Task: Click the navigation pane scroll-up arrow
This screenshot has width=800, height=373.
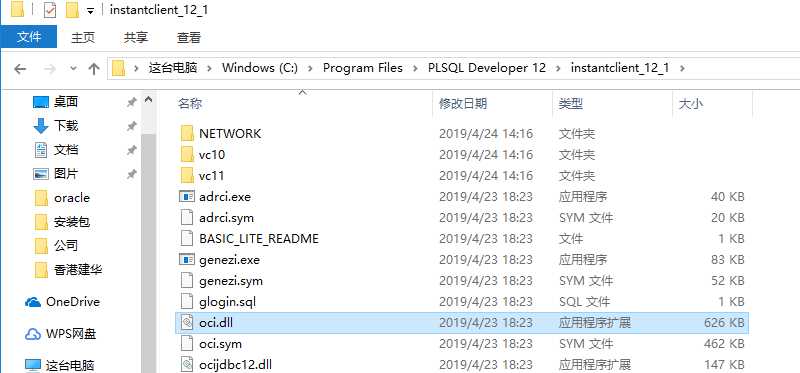Action: coord(148,100)
